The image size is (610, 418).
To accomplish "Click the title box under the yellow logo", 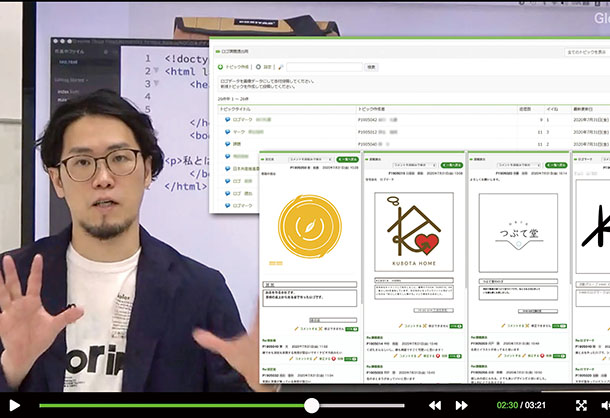I will [x=310, y=285].
